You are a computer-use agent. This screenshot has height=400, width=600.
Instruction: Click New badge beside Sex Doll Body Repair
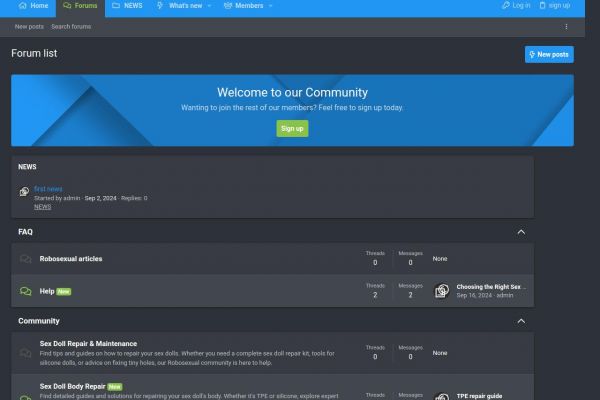pyautogui.click(x=115, y=387)
